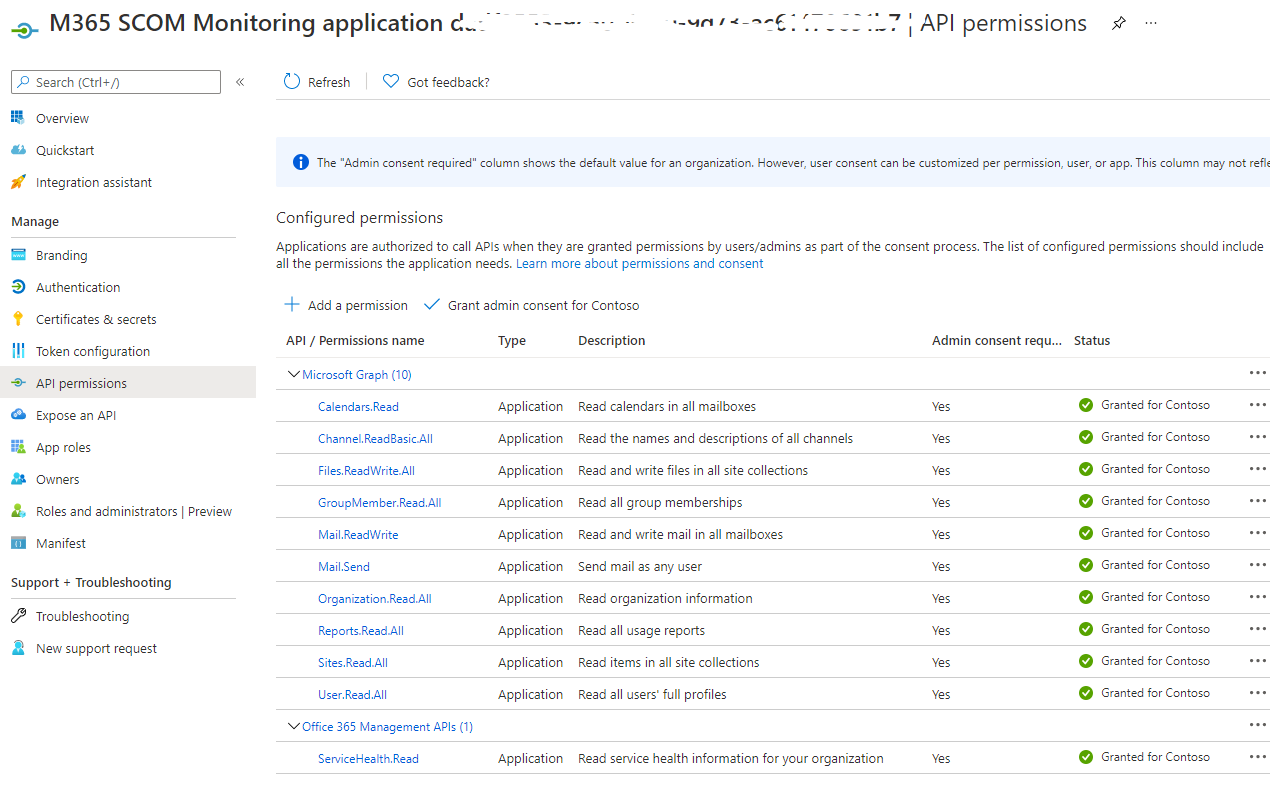Open ellipsis menu for Calendars.Read row
The height and width of the screenshot is (797, 1270).
tap(1258, 405)
